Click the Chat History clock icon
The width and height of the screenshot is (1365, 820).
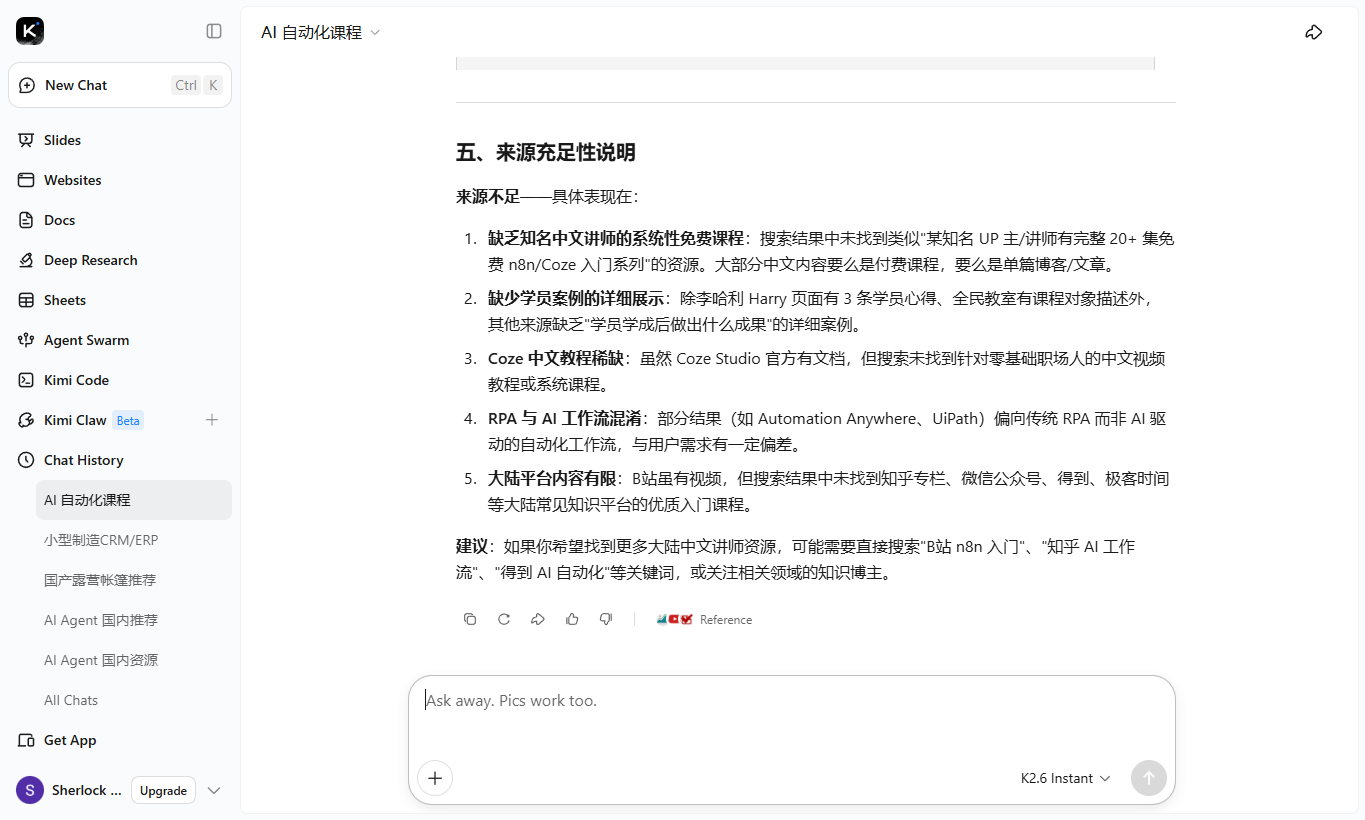(26, 460)
